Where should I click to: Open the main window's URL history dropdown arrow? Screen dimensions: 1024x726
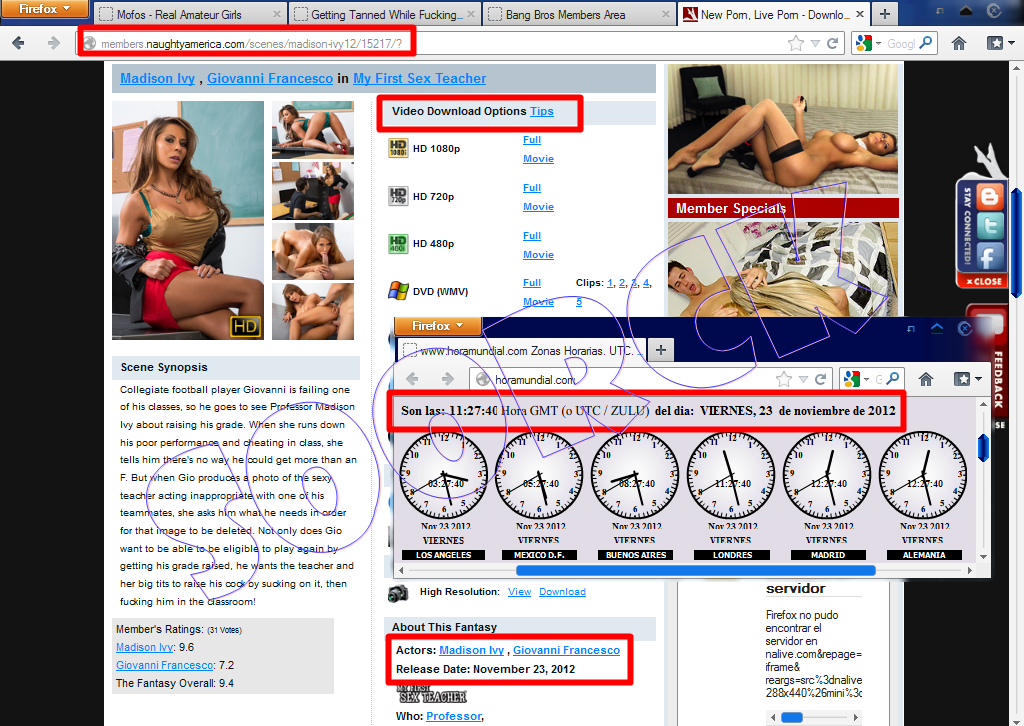point(815,44)
